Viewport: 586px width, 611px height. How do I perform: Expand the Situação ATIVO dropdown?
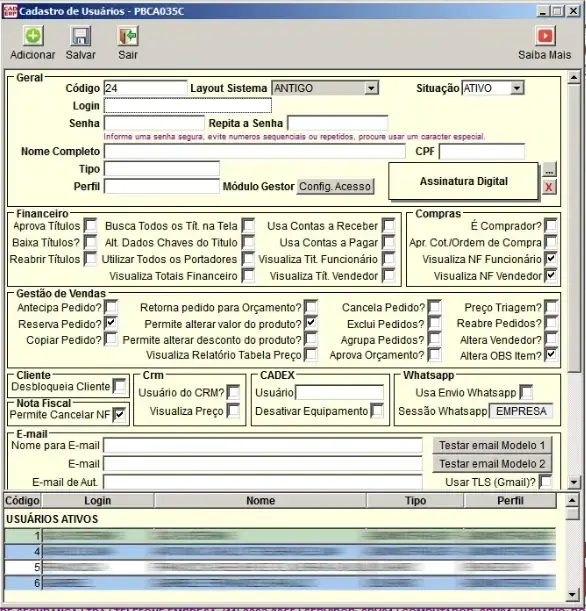517,88
